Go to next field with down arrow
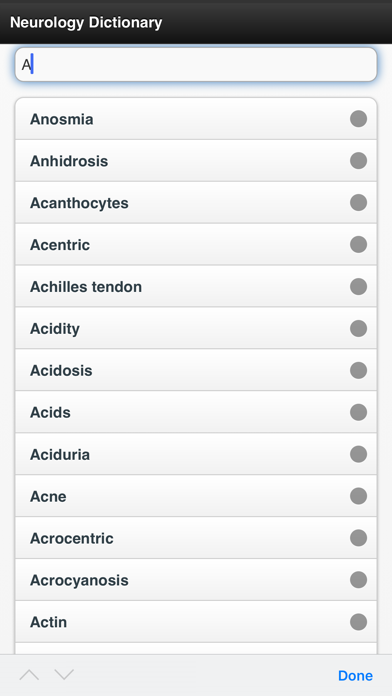 [64, 675]
